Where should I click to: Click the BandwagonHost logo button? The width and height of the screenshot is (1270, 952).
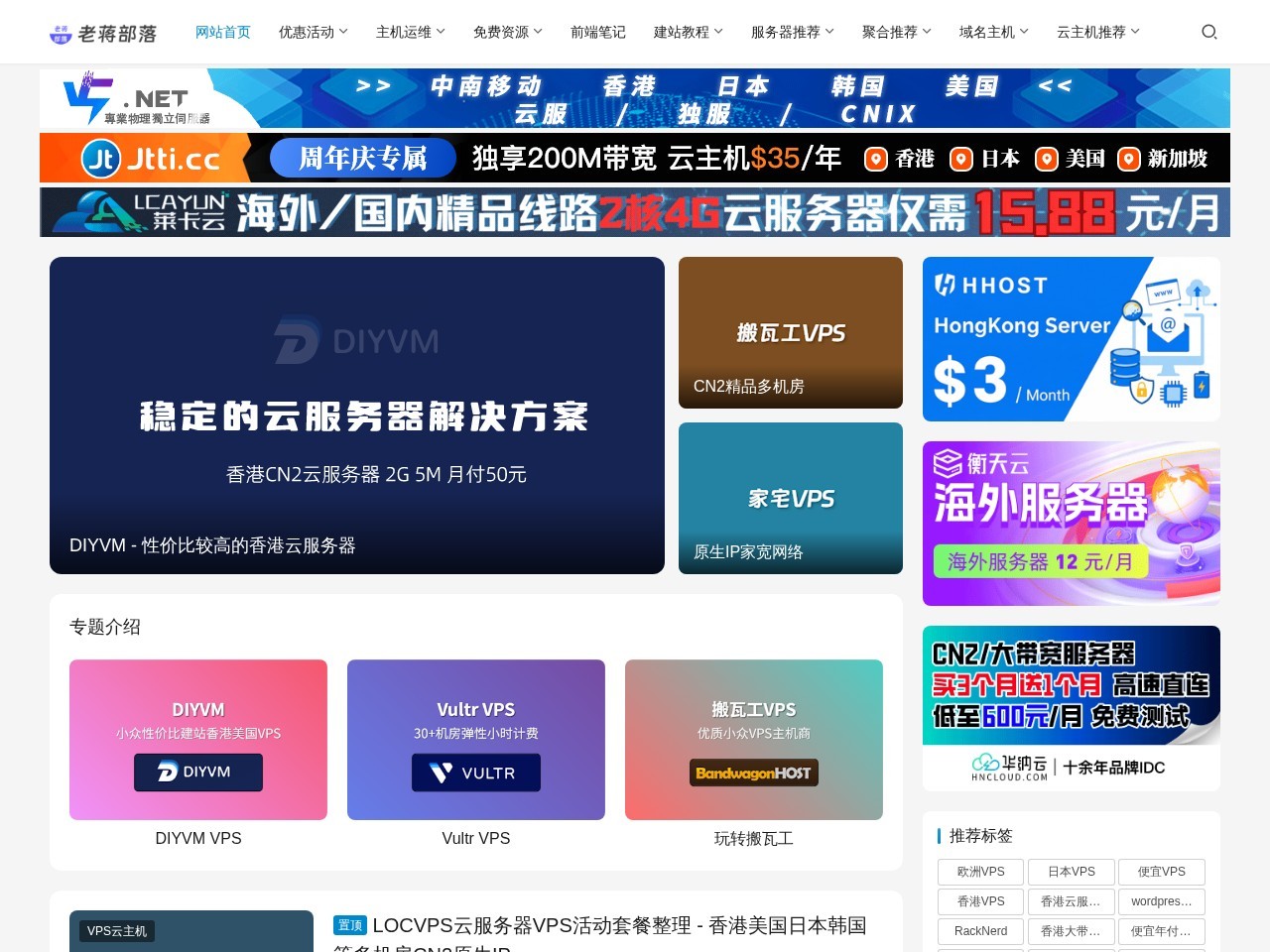pos(754,773)
